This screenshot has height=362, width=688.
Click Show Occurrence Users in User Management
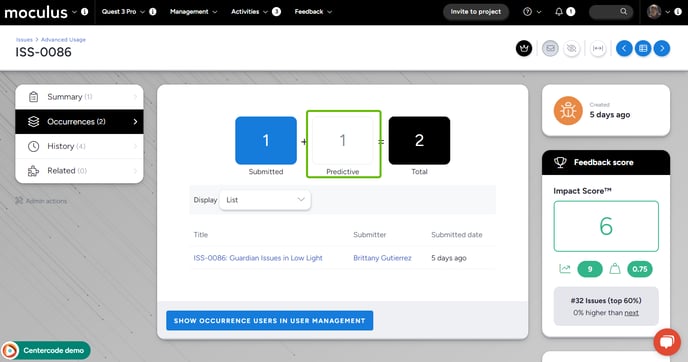point(269,321)
